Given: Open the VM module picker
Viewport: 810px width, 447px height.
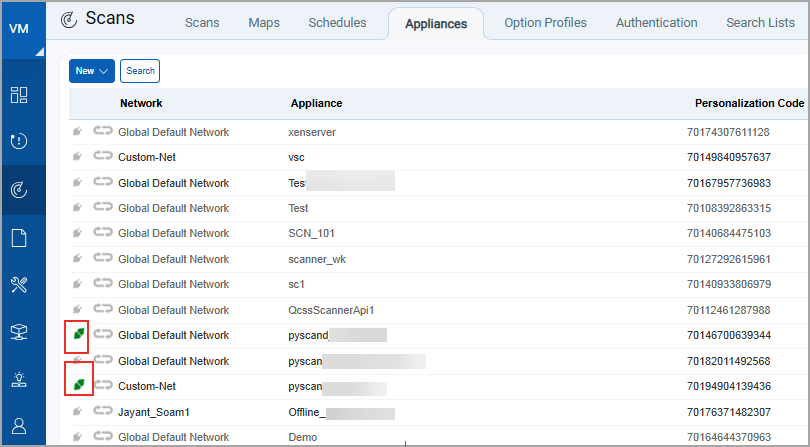Looking at the screenshot, I should coord(23,30).
